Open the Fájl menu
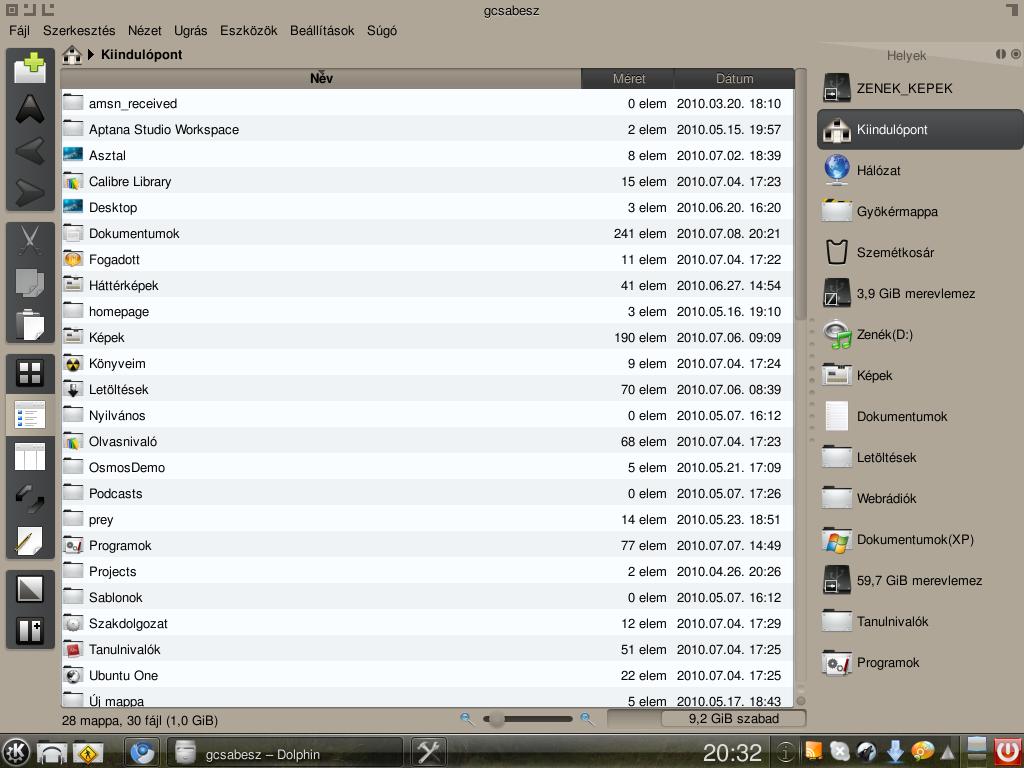The width and height of the screenshot is (1024, 768). (x=20, y=31)
